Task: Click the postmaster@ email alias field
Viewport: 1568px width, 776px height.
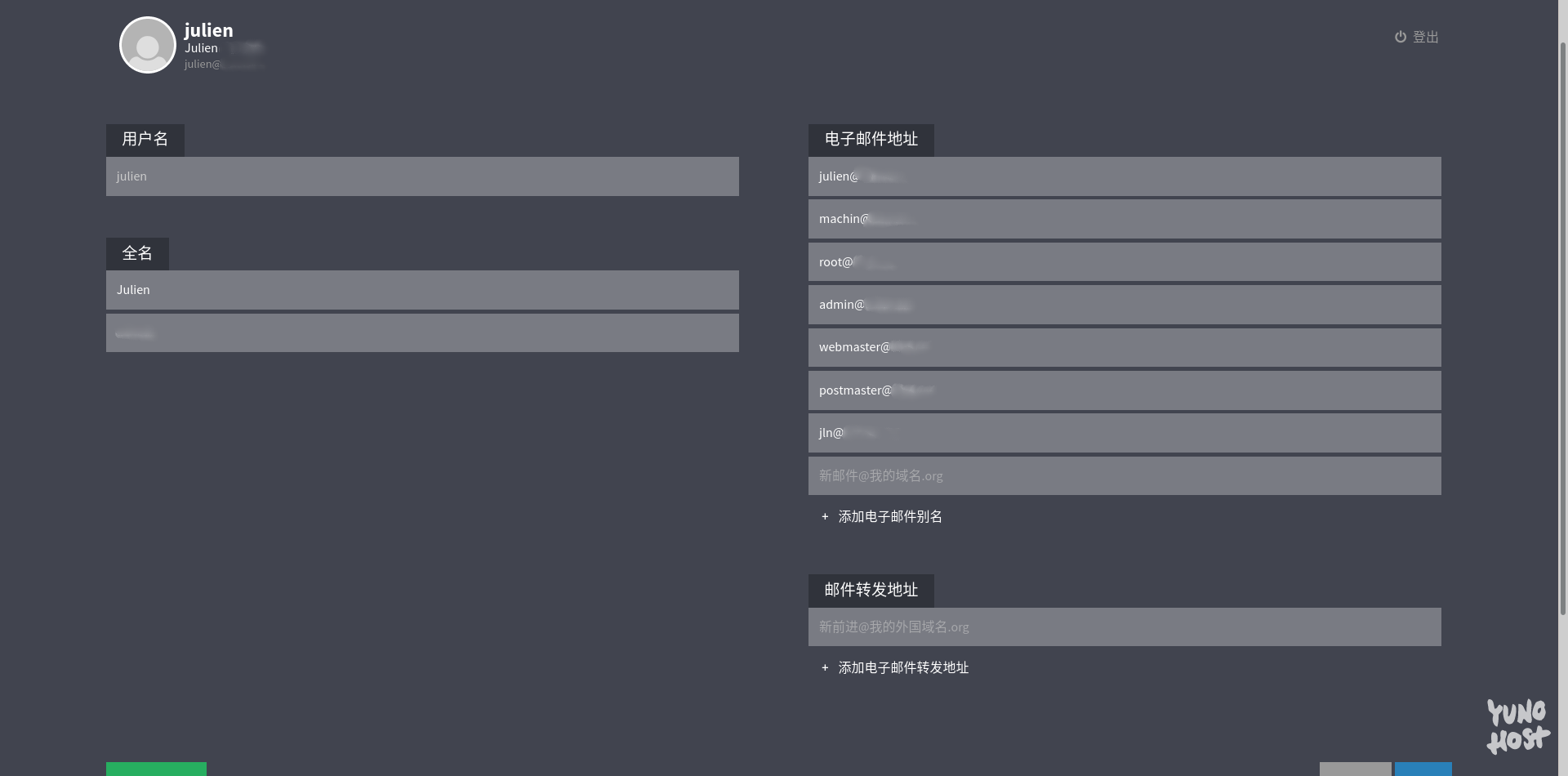Action: click(1125, 390)
